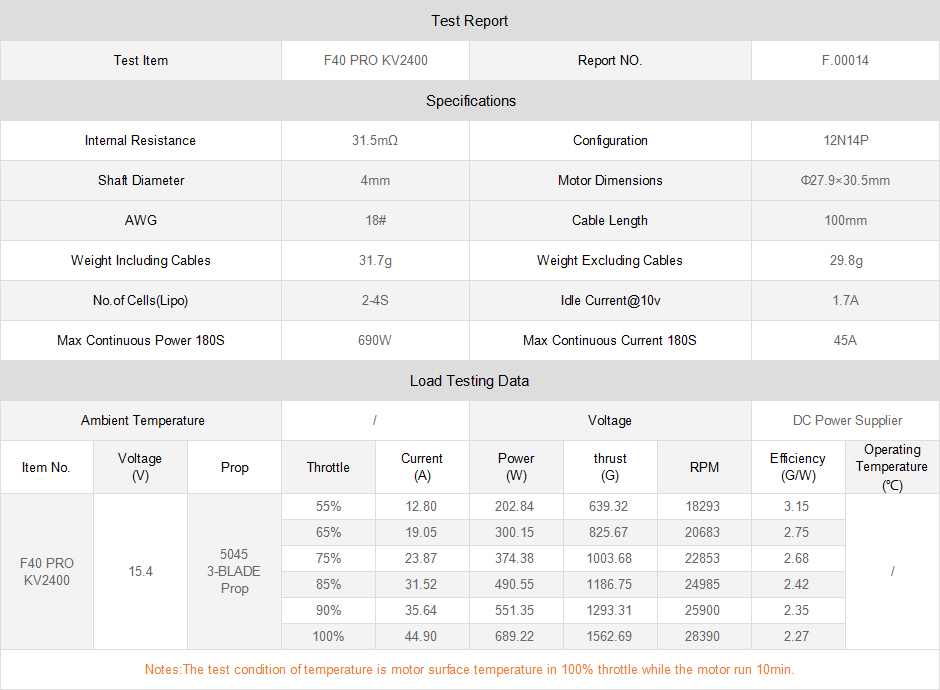Click the Load Testing Data header
940x690 pixels.
[x=470, y=381]
